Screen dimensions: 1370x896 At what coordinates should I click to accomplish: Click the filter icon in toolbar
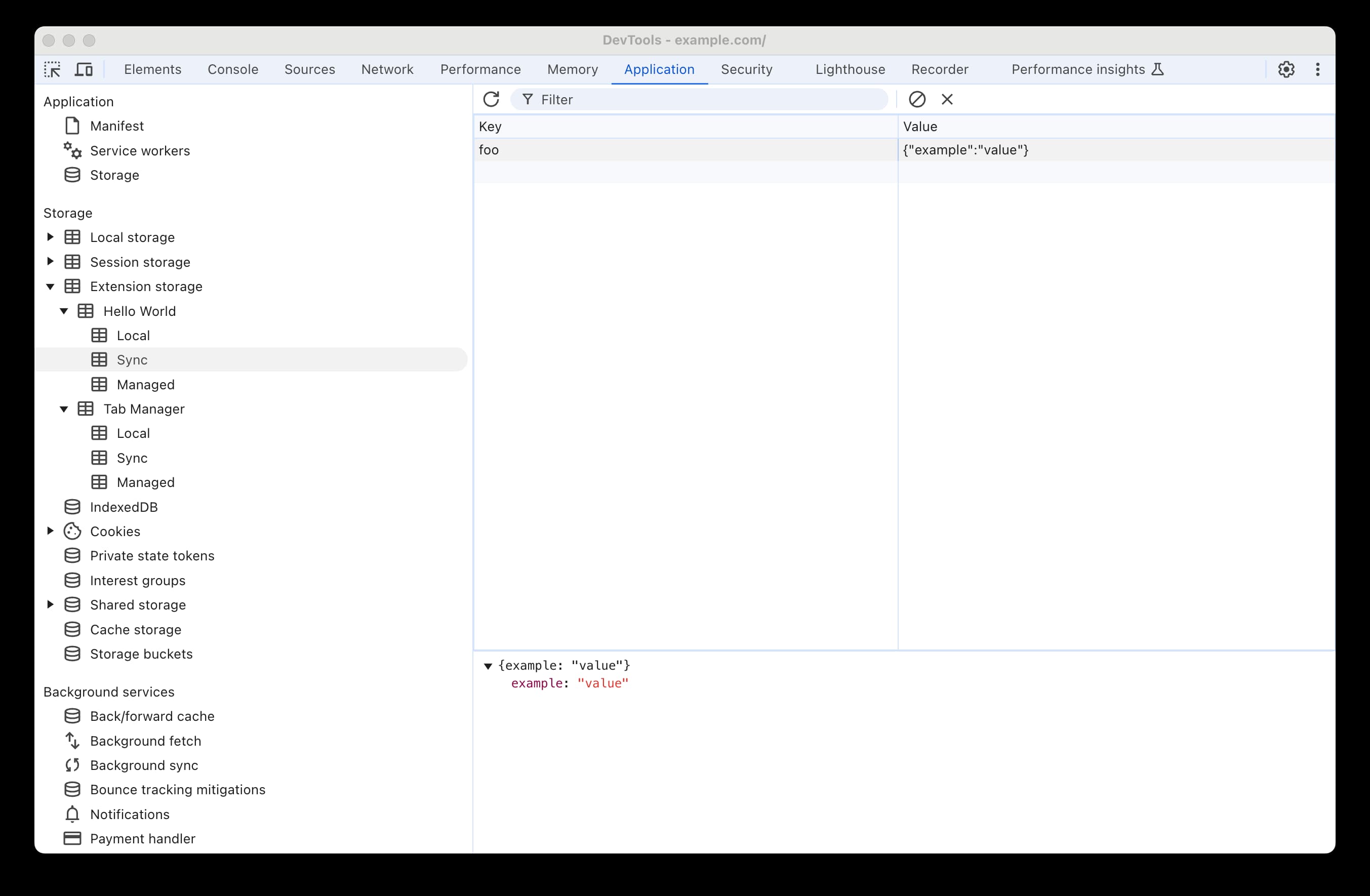527,99
